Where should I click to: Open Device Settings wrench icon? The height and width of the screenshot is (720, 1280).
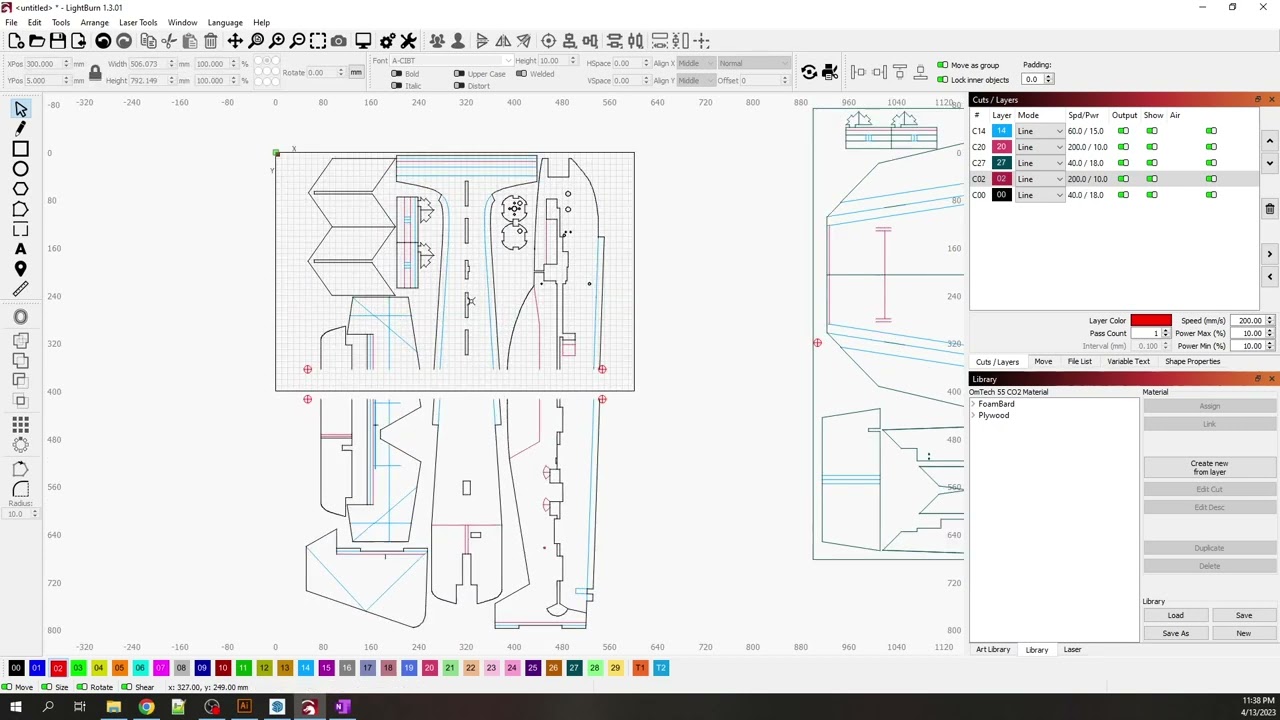tap(408, 41)
